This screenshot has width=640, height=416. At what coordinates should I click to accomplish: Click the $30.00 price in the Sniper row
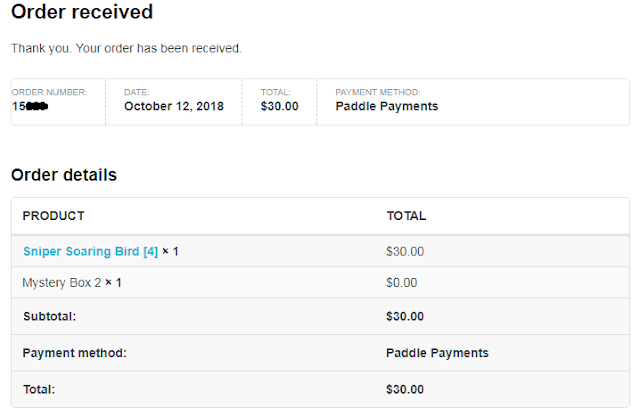point(404,252)
